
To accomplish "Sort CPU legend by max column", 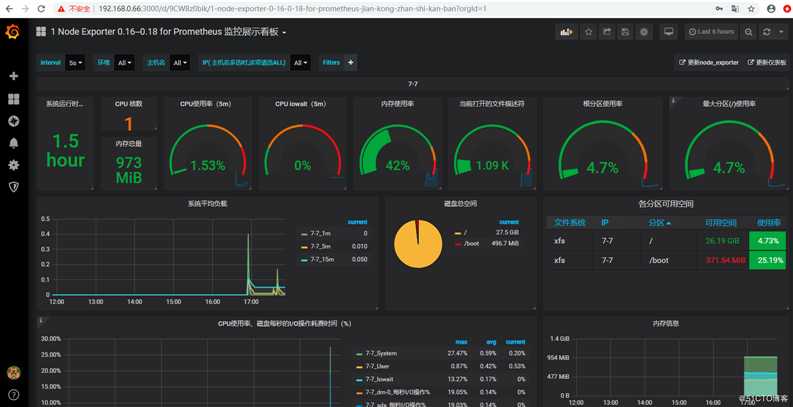I will pos(461,342).
